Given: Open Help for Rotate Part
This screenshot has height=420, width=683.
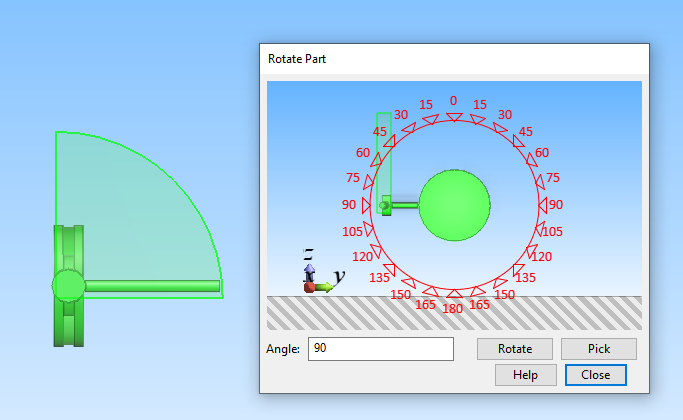Looking at the screenshot, I should point(526,375).
